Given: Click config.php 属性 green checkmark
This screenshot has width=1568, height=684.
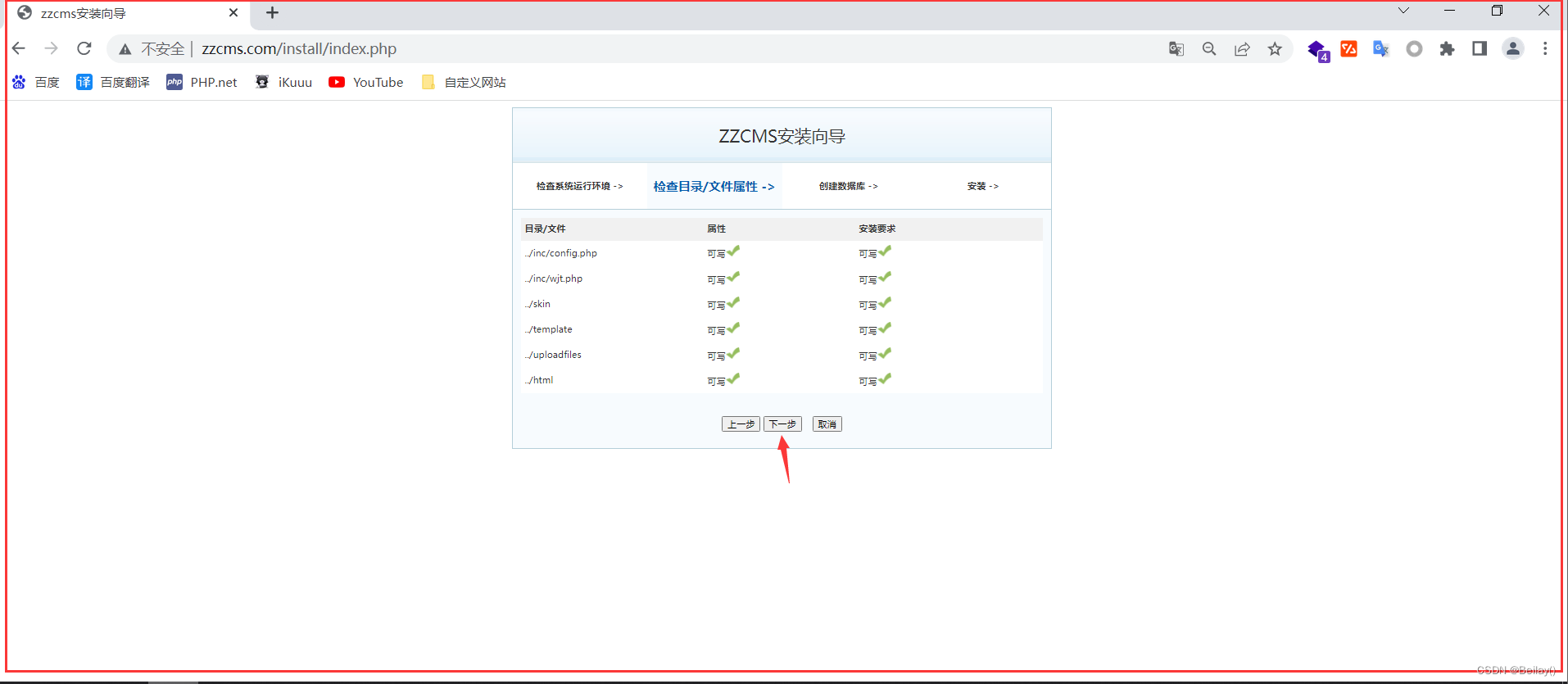Looking at the screenshot, I should tap(733, 251).
